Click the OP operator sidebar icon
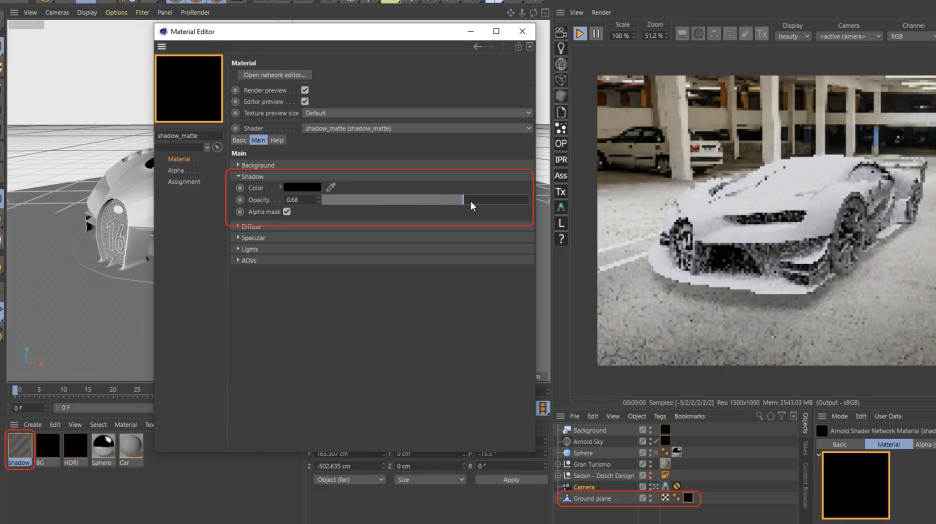 click(x=561, y=144)
